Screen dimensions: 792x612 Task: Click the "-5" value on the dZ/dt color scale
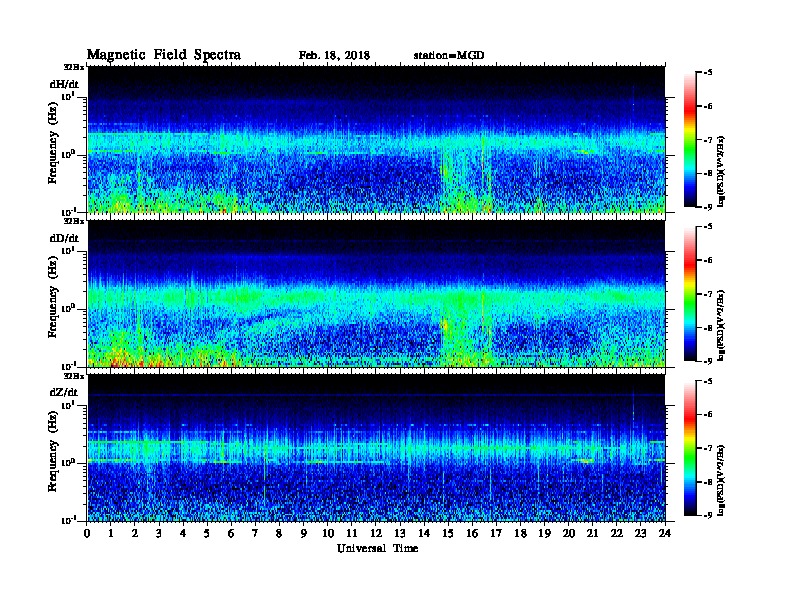point(708,381)
